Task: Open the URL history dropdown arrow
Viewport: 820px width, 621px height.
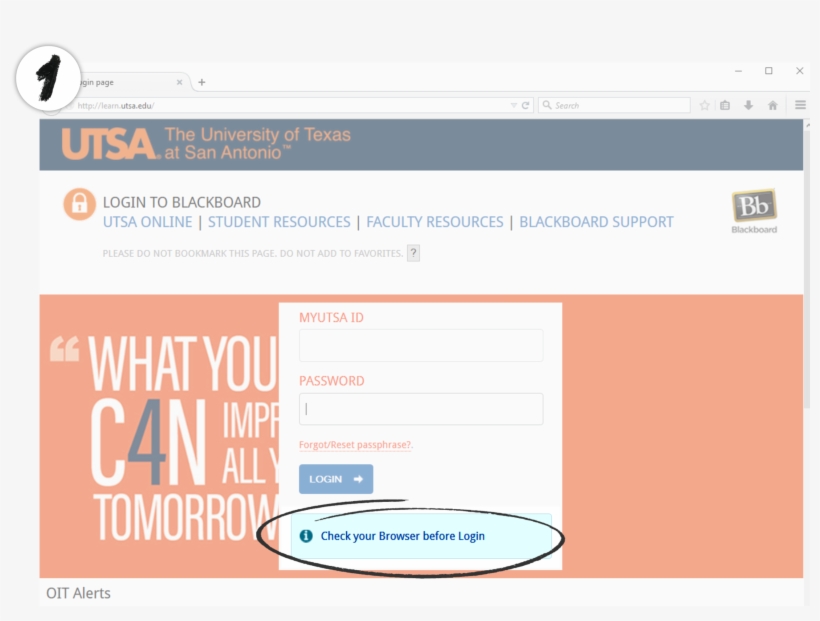Action: coord(514,105)
